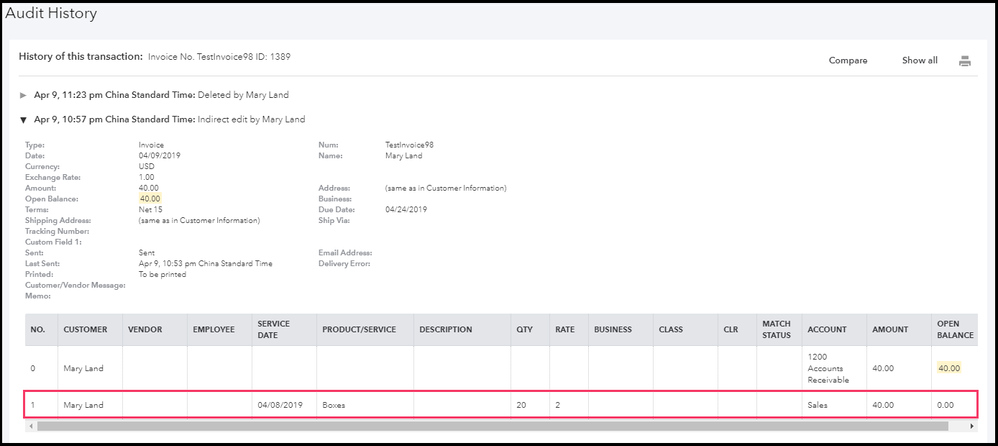
Task: Click the Audit History page title
Action: pyautogui.click(x=51, y=13)
